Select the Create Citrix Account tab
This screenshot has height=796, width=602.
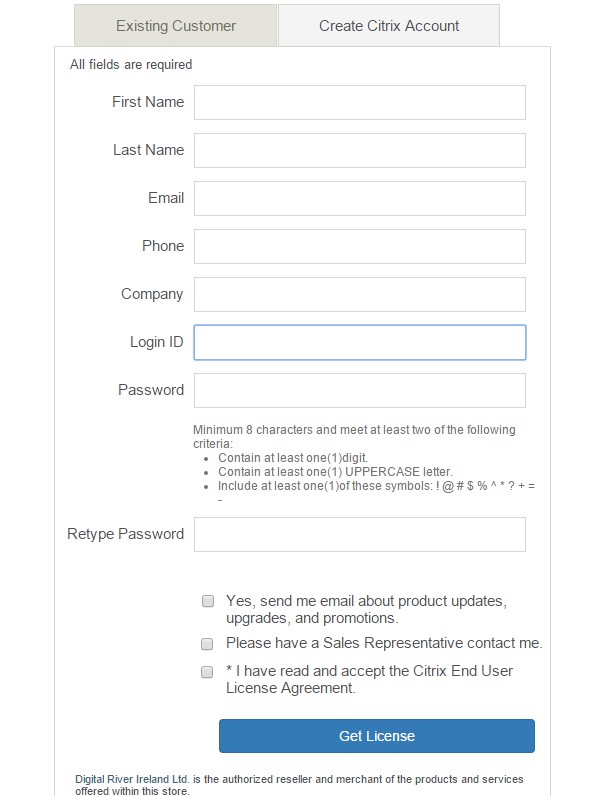(x=389, y=26)
